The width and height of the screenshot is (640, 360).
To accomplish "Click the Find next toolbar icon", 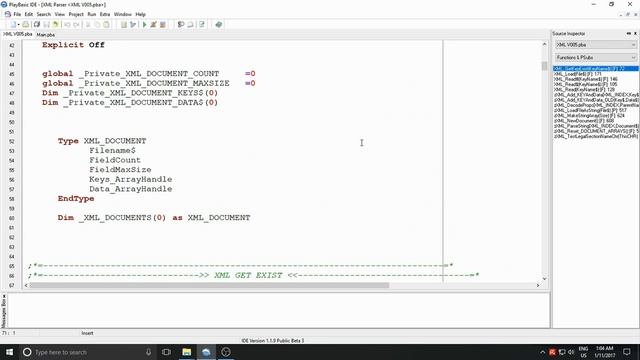I will pos(190,25).
